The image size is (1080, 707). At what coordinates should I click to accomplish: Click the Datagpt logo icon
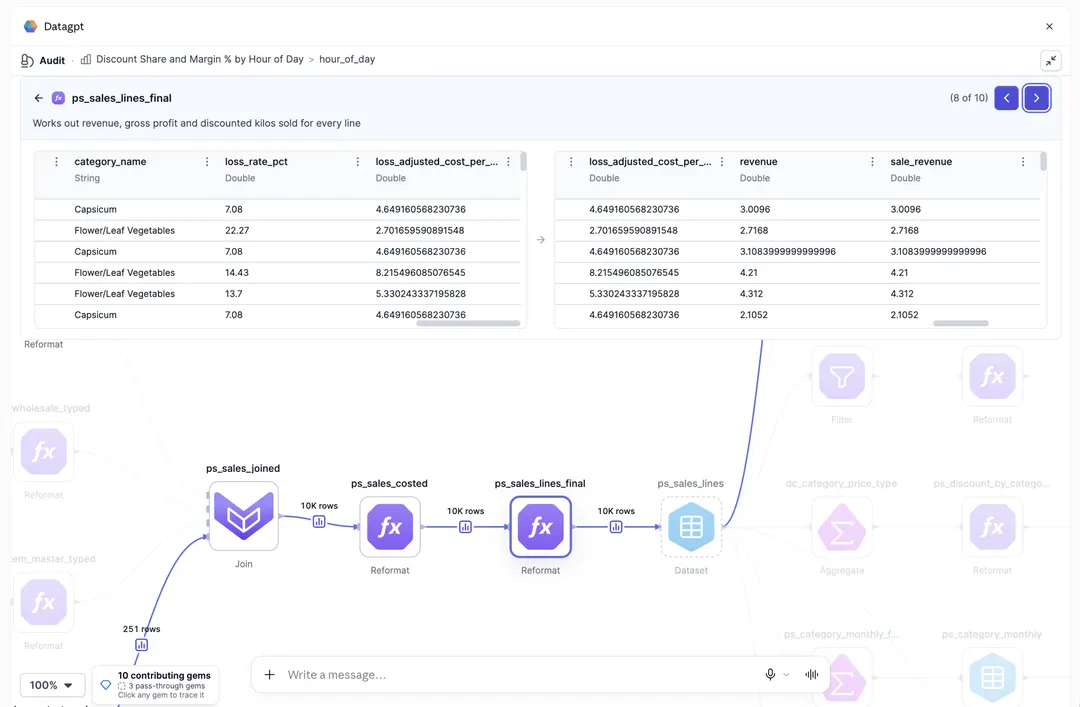[x=30, y=26]
